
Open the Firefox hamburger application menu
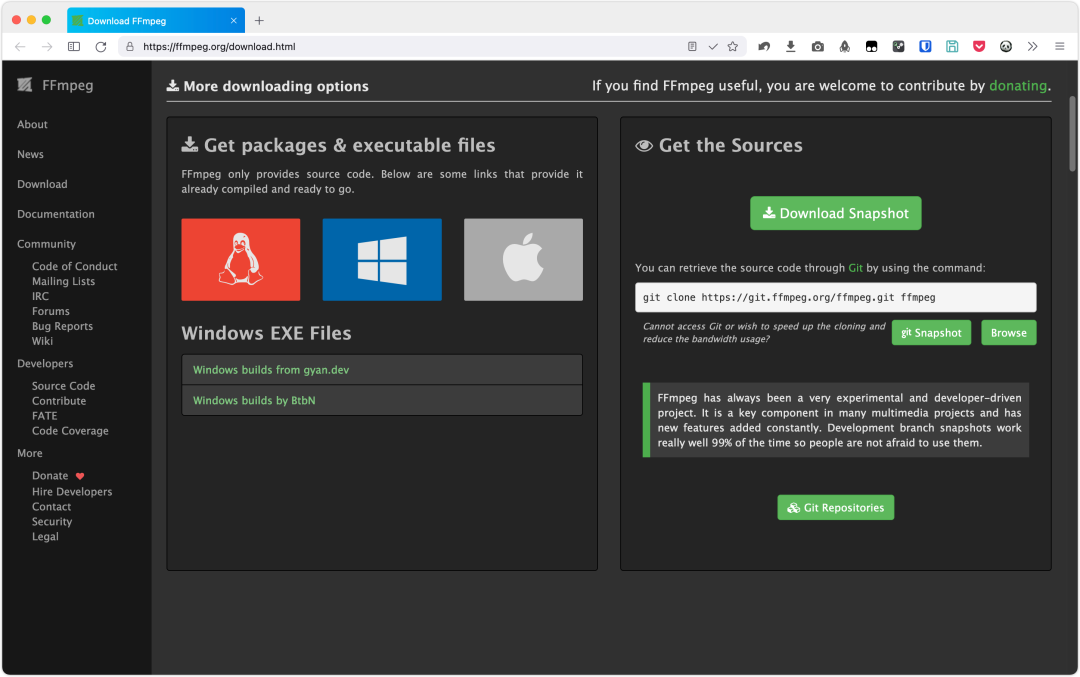(x=1059, y=47)
